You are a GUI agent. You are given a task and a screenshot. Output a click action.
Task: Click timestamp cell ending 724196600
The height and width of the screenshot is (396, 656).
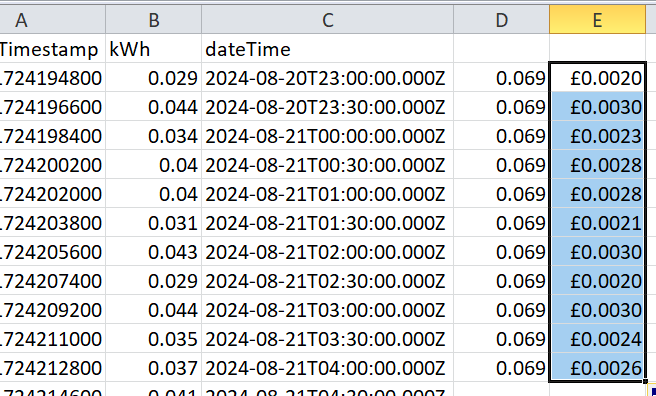pyautogui.click(x=52, y=107)
